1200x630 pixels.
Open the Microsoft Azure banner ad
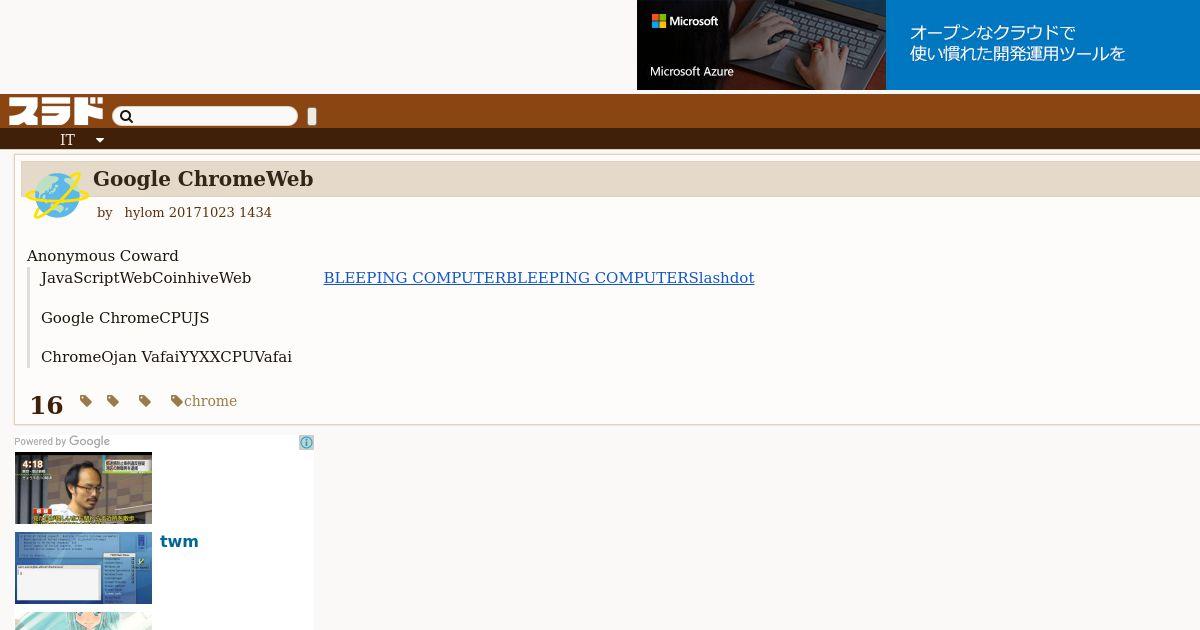coord(918,45)
